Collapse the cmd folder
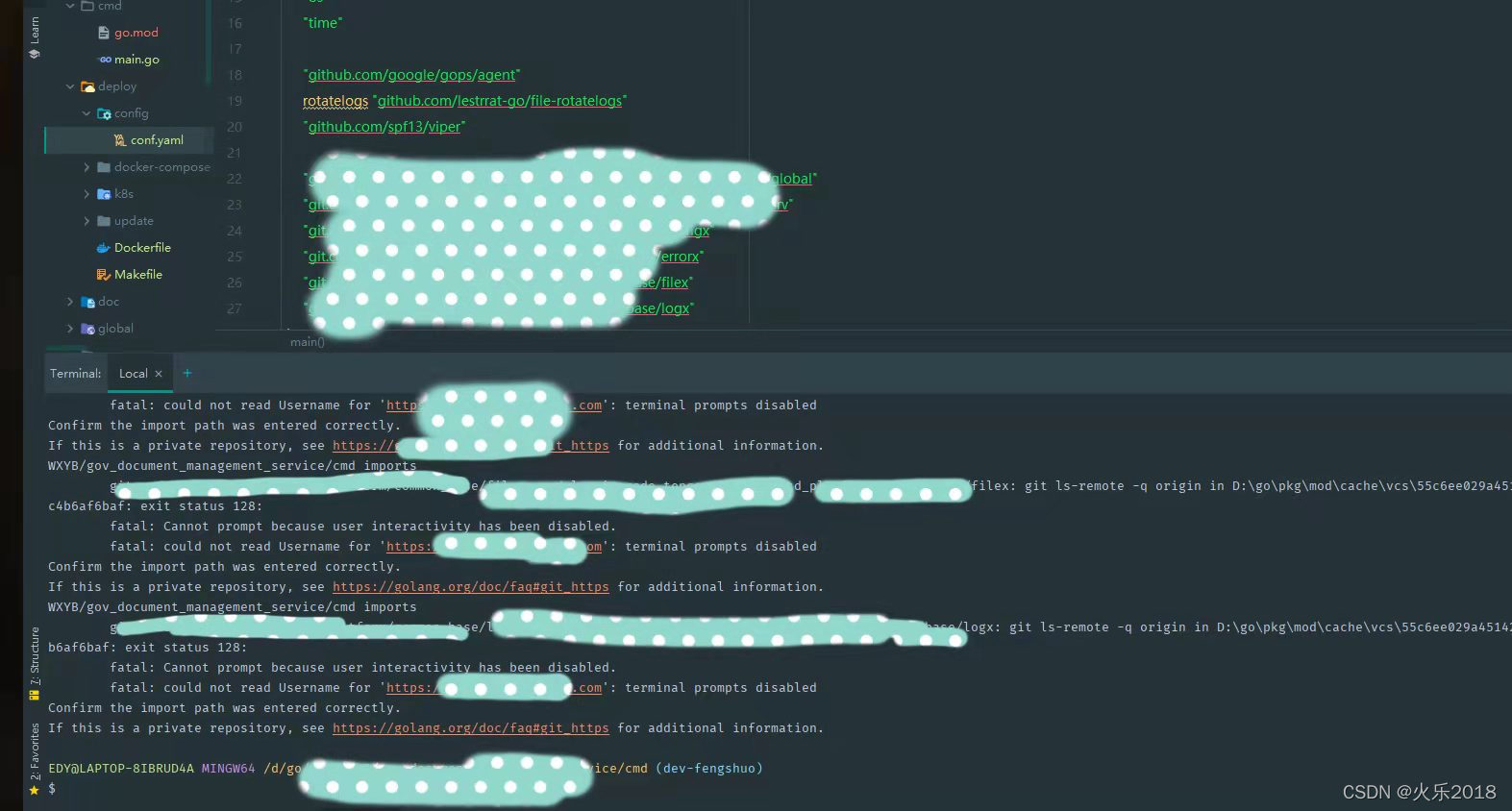The image size is (1512, 811). [x=70, y=6]
